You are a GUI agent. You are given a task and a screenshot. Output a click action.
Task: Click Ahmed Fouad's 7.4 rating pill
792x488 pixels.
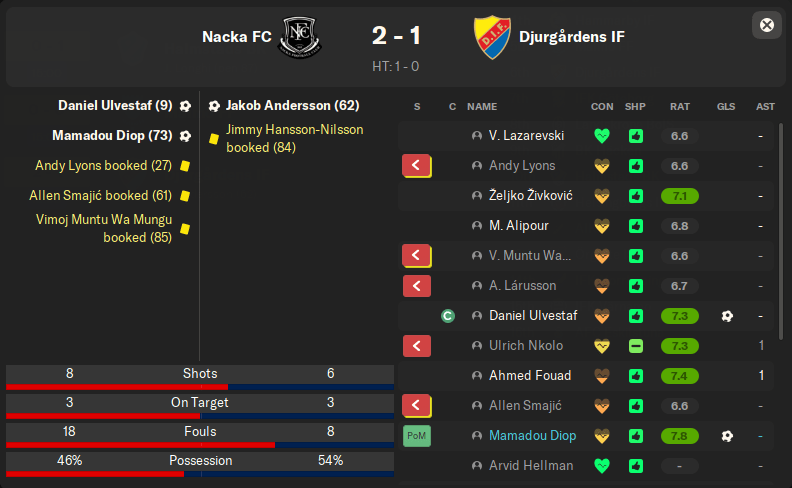click(680, 376)
